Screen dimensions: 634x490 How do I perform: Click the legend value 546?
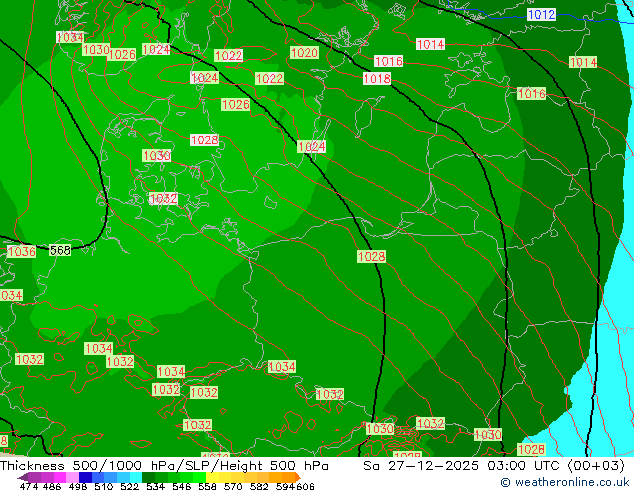click(x=182, y=486)
